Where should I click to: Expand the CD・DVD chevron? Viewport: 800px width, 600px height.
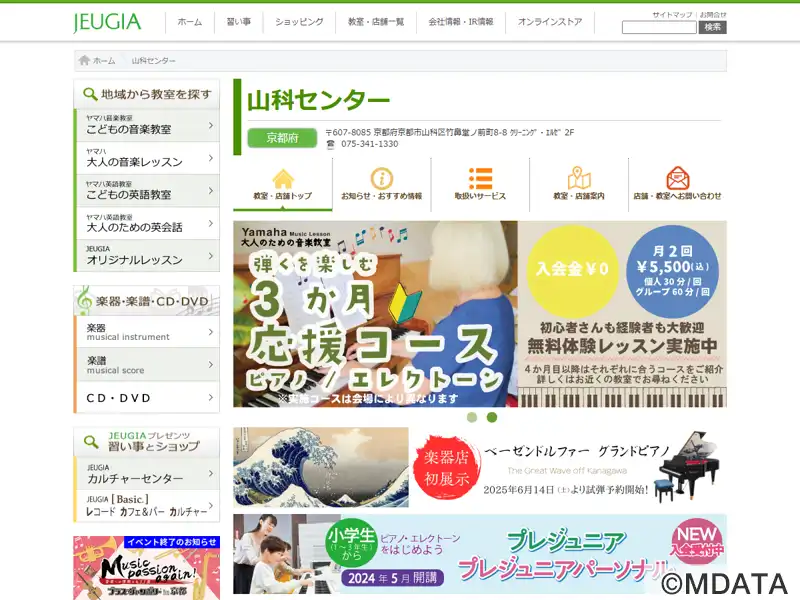click(x=211, y=397)
